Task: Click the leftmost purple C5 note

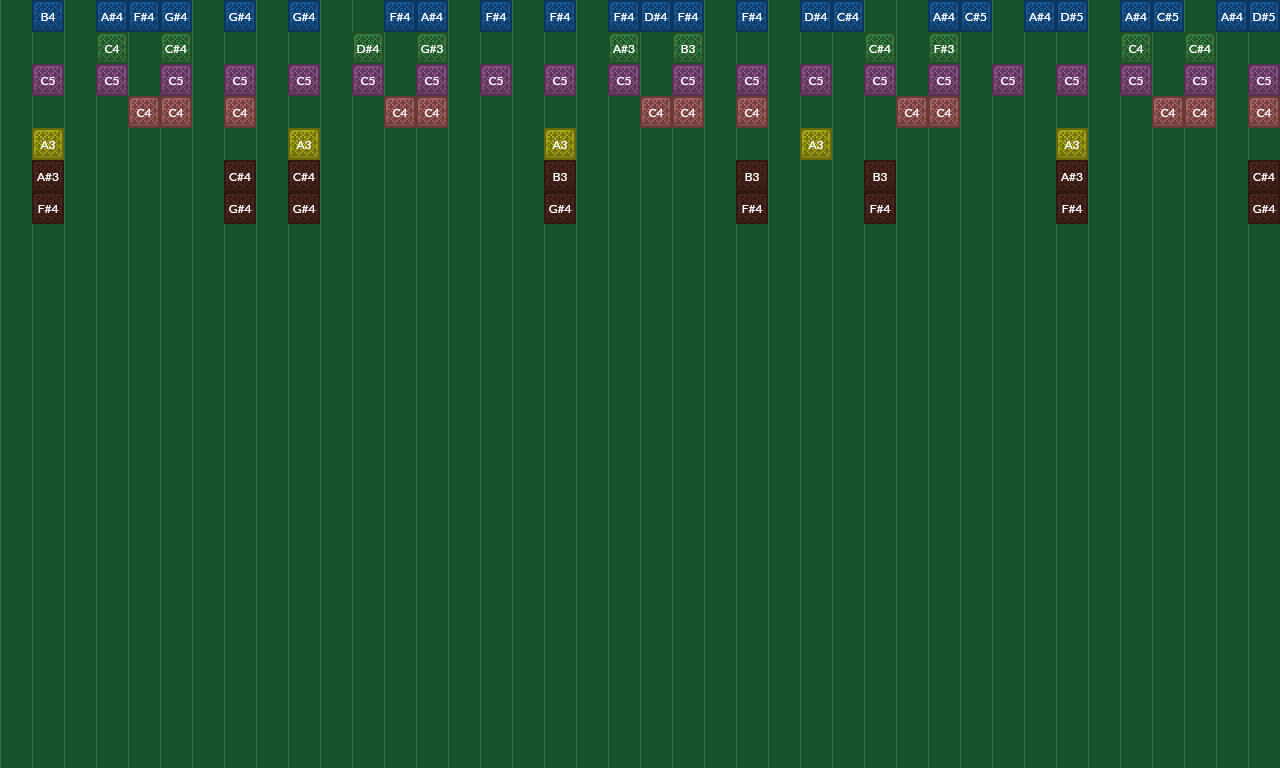Action: [48, 81]
